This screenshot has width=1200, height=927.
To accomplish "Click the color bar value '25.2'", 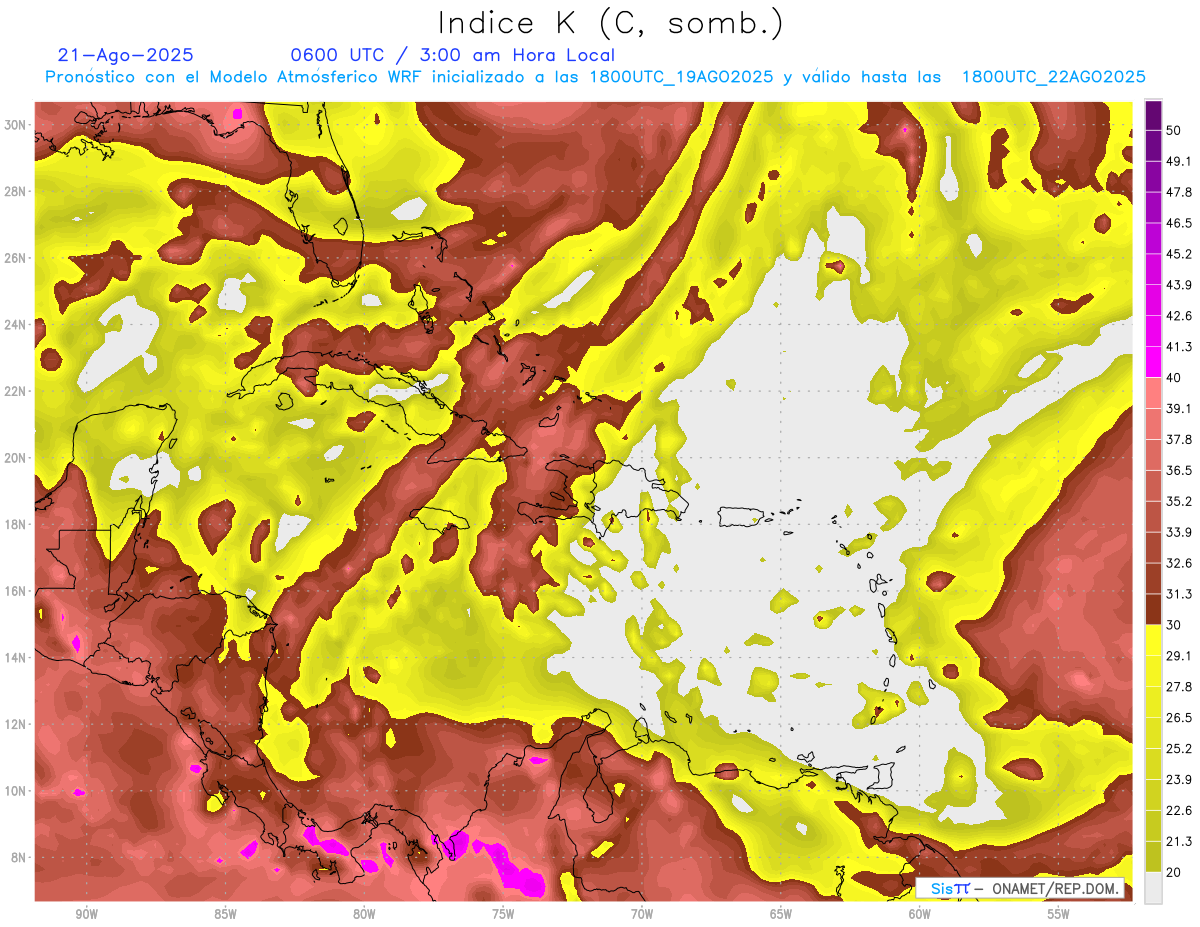I will tap(1178, 748).
